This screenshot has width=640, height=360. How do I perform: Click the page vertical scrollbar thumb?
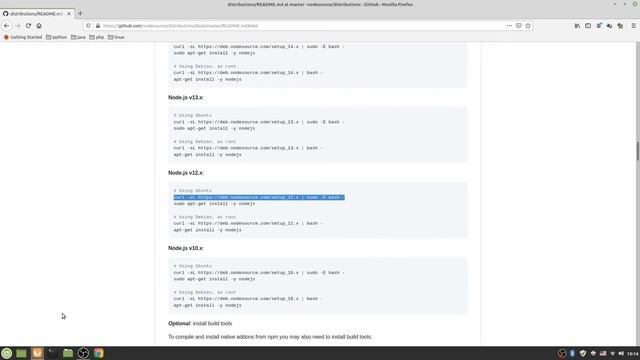(638, 151)
